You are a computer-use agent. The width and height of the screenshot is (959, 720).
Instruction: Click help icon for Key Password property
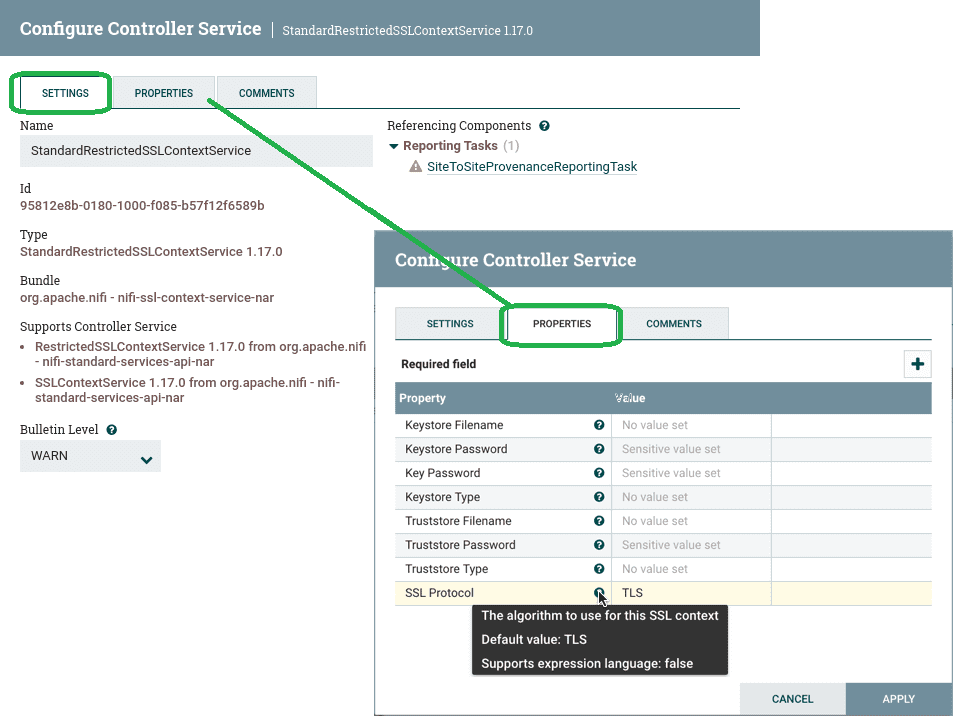(x=599, y=473)
